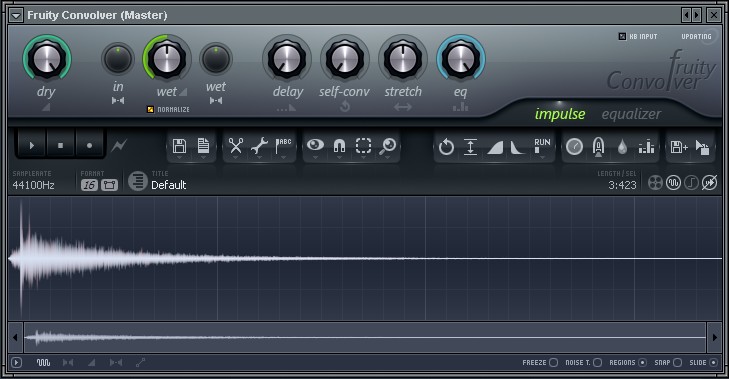Open the eye view options
This screenshot has height=379, width=729.
(x=316, y=146)
